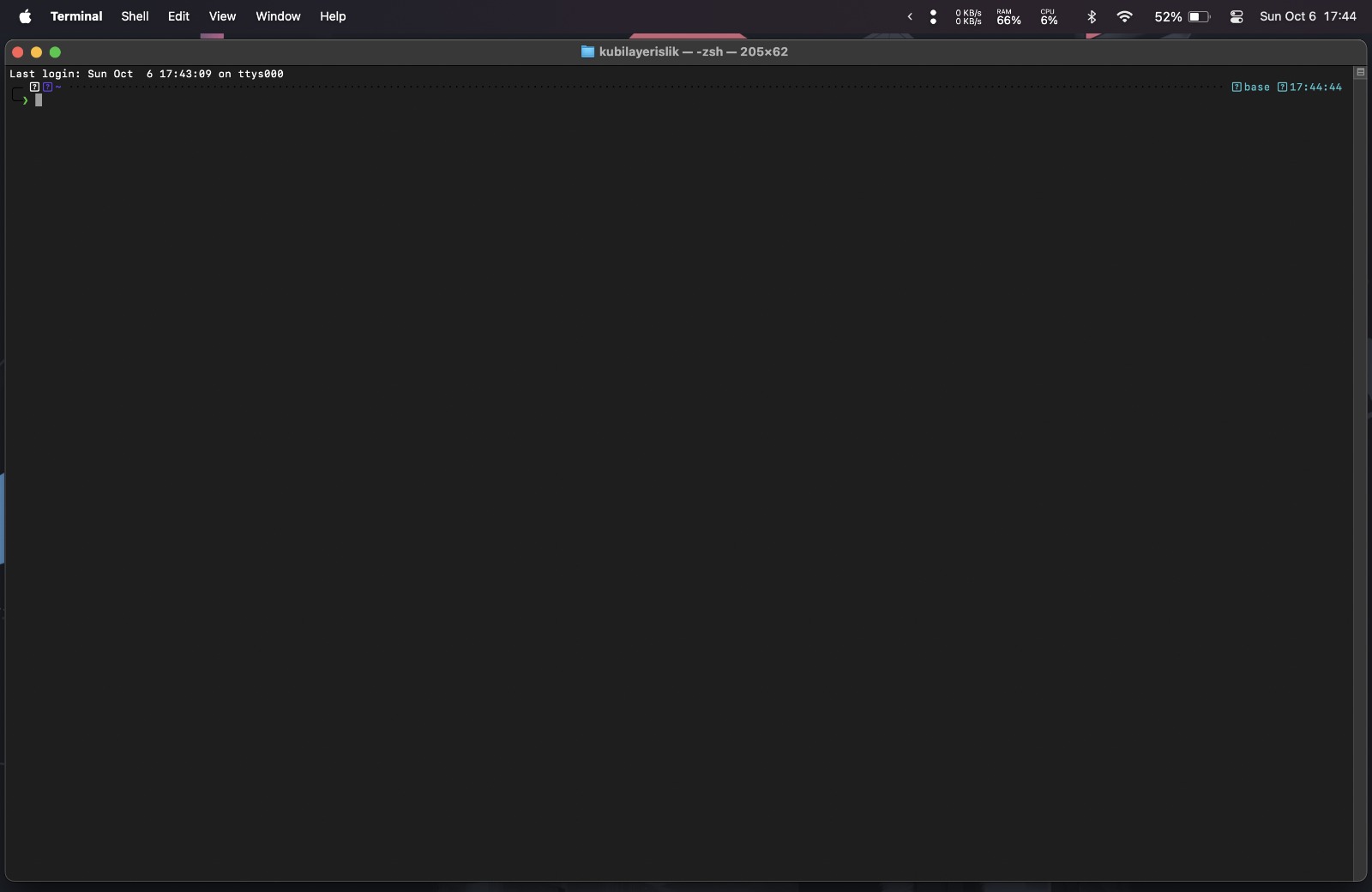Image resolution: width=1372 pixels, height=892 pixels.
Task: Close the Terminal window
Action: [x=17, y=52]
